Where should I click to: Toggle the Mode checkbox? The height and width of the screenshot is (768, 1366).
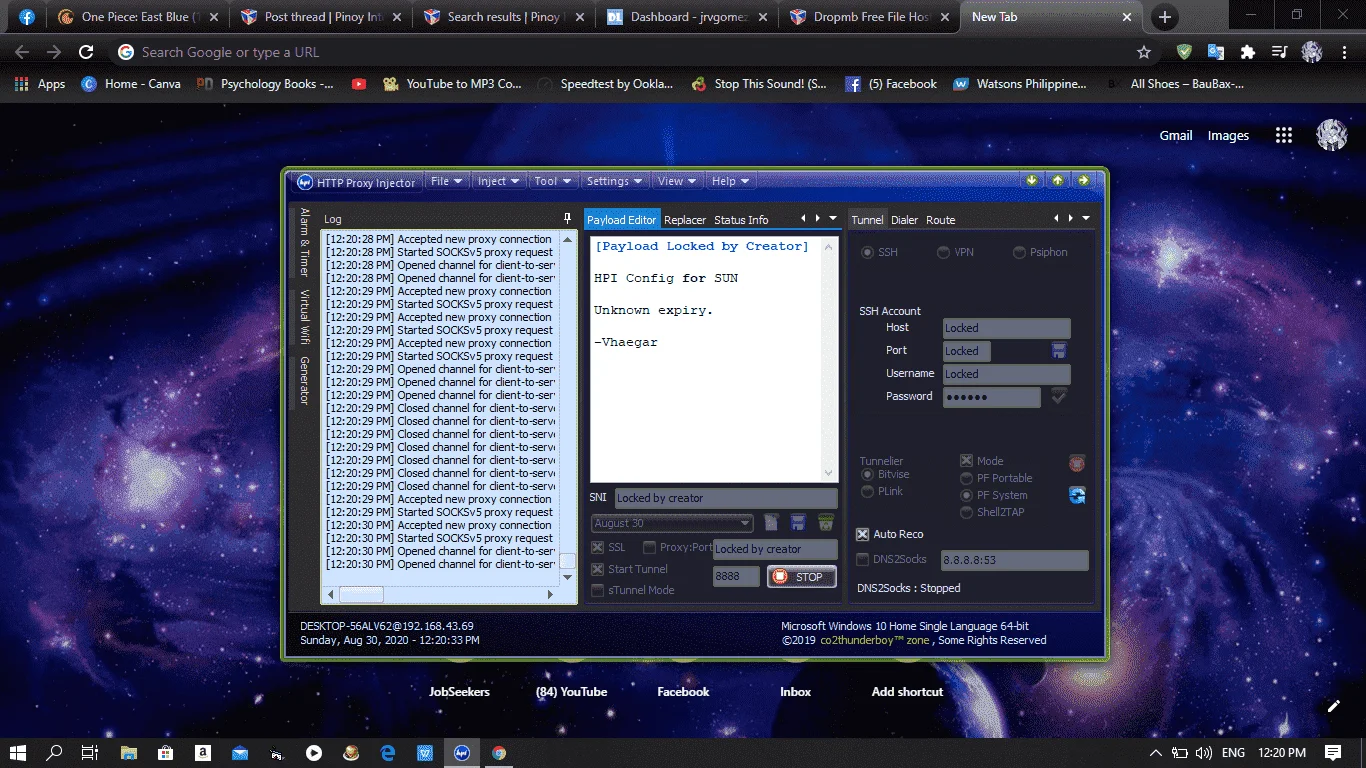pos(966,461)
